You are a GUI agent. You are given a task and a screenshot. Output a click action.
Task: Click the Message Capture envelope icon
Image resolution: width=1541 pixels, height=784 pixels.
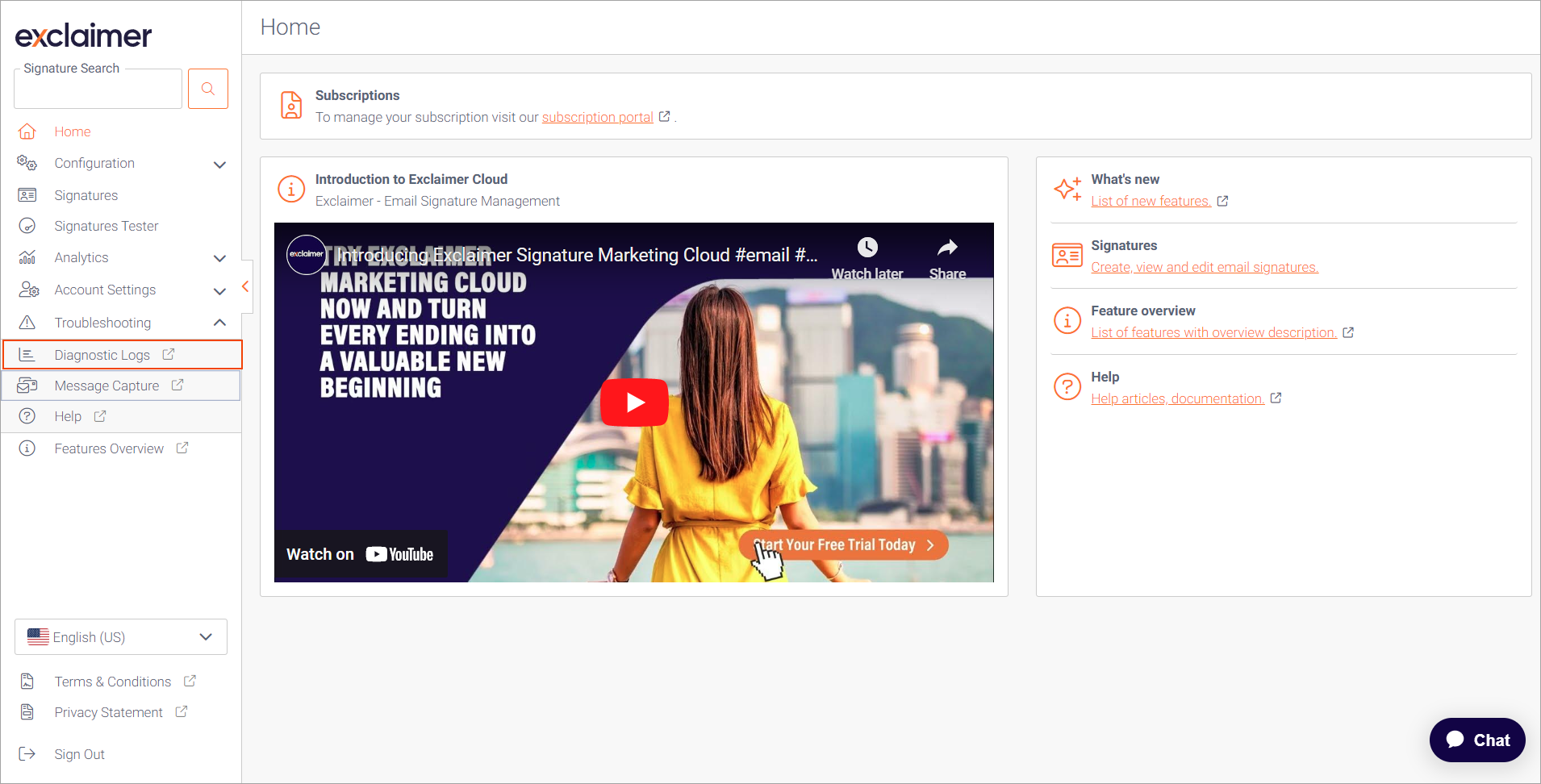tap(27, 386)
